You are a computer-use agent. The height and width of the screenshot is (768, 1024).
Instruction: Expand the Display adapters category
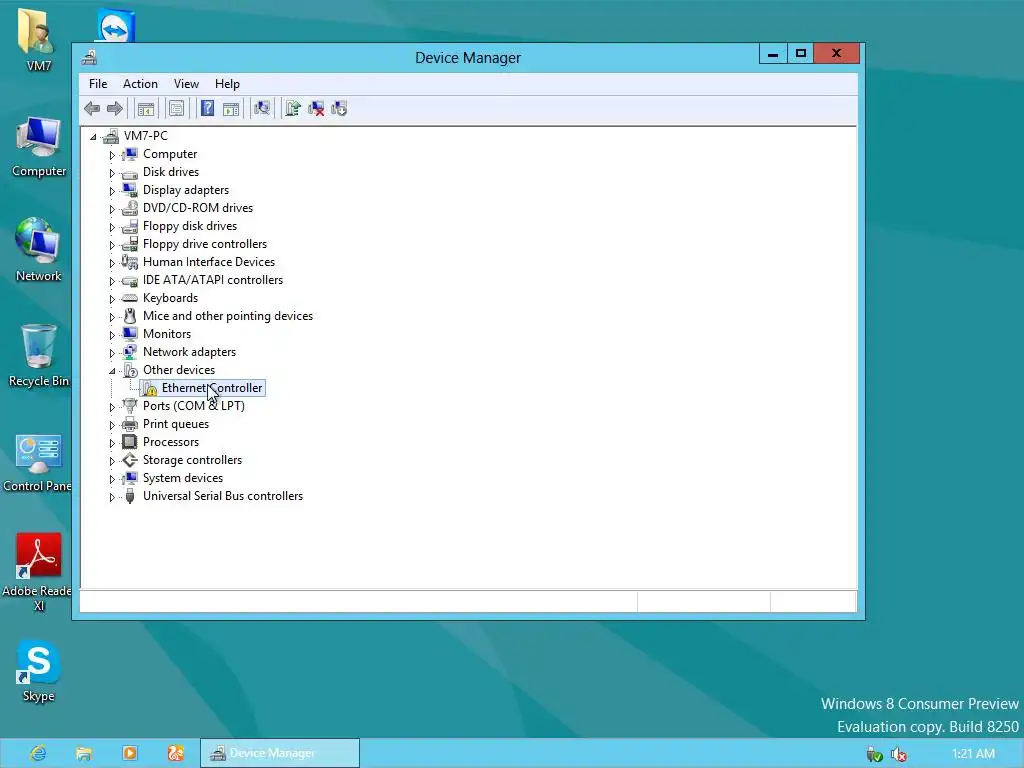point(112,191)
